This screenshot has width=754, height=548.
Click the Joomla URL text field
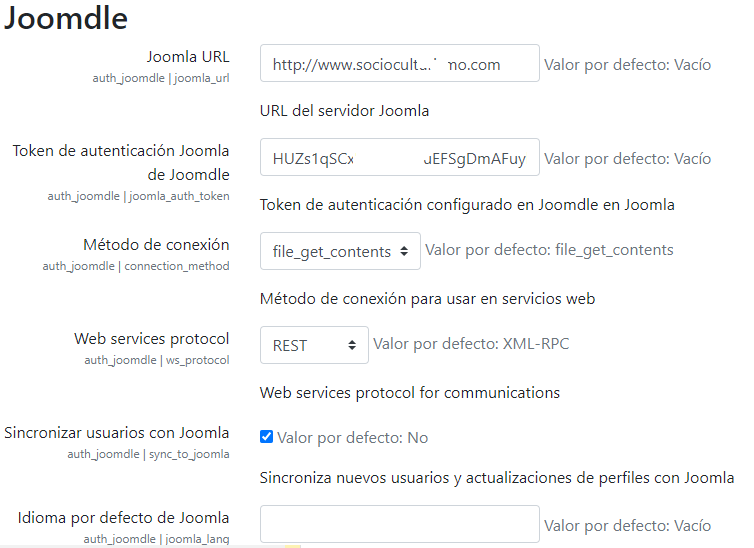click(399, 64)
